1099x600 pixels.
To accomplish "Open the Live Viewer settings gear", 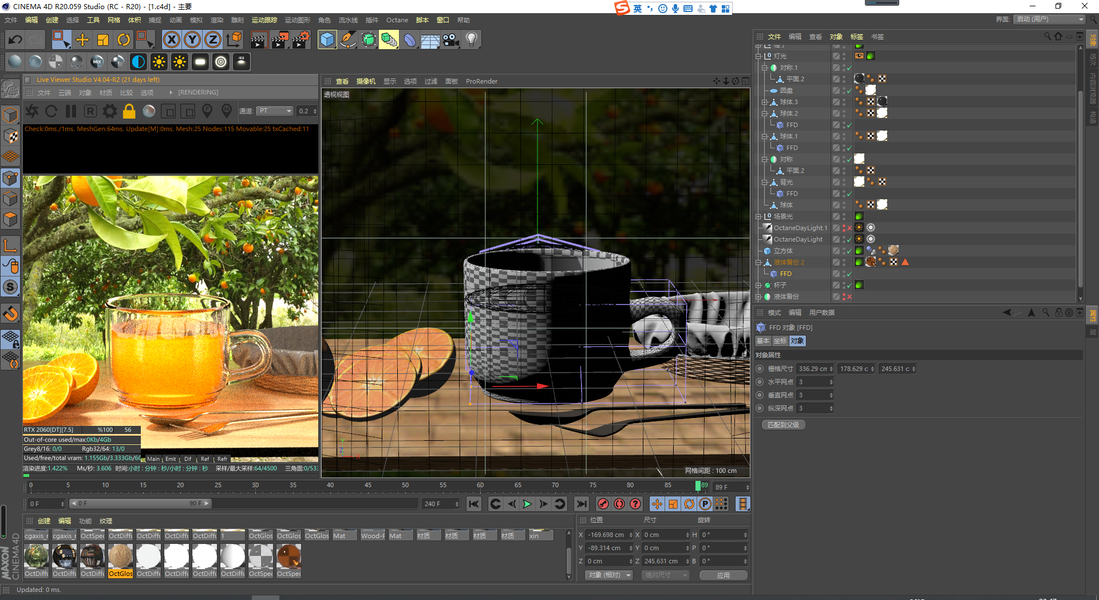I will (x=109, y=111).
